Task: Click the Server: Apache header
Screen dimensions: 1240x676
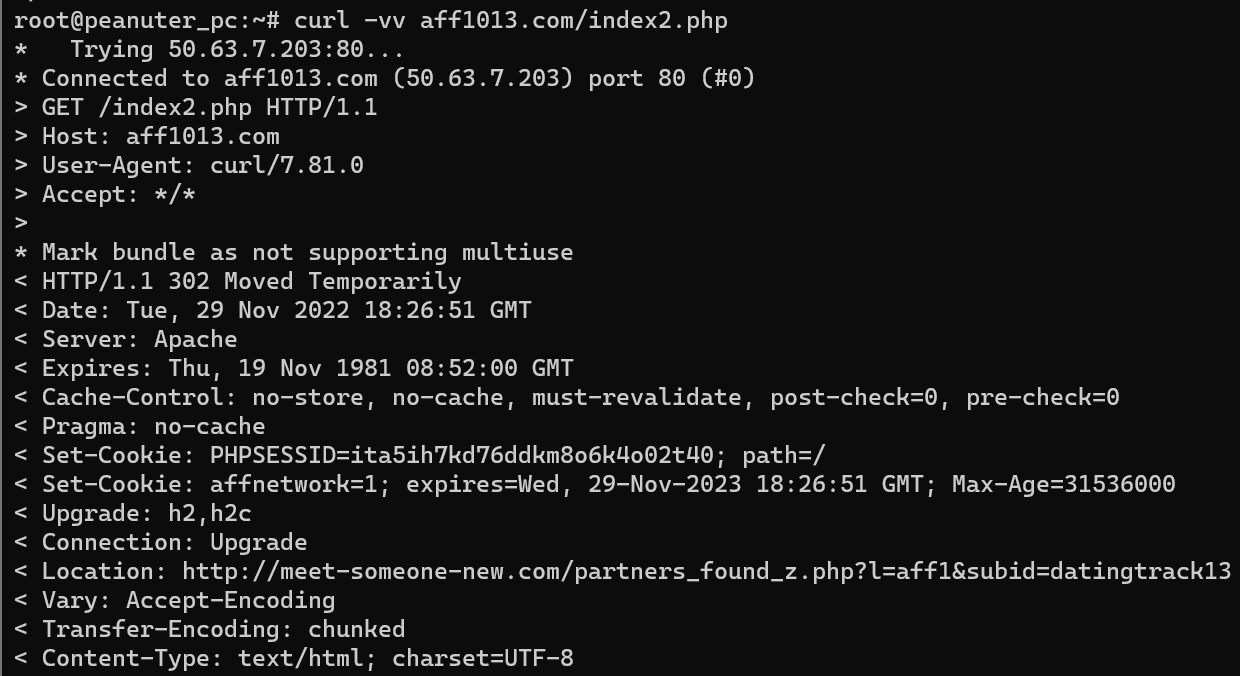Action: 139,339
